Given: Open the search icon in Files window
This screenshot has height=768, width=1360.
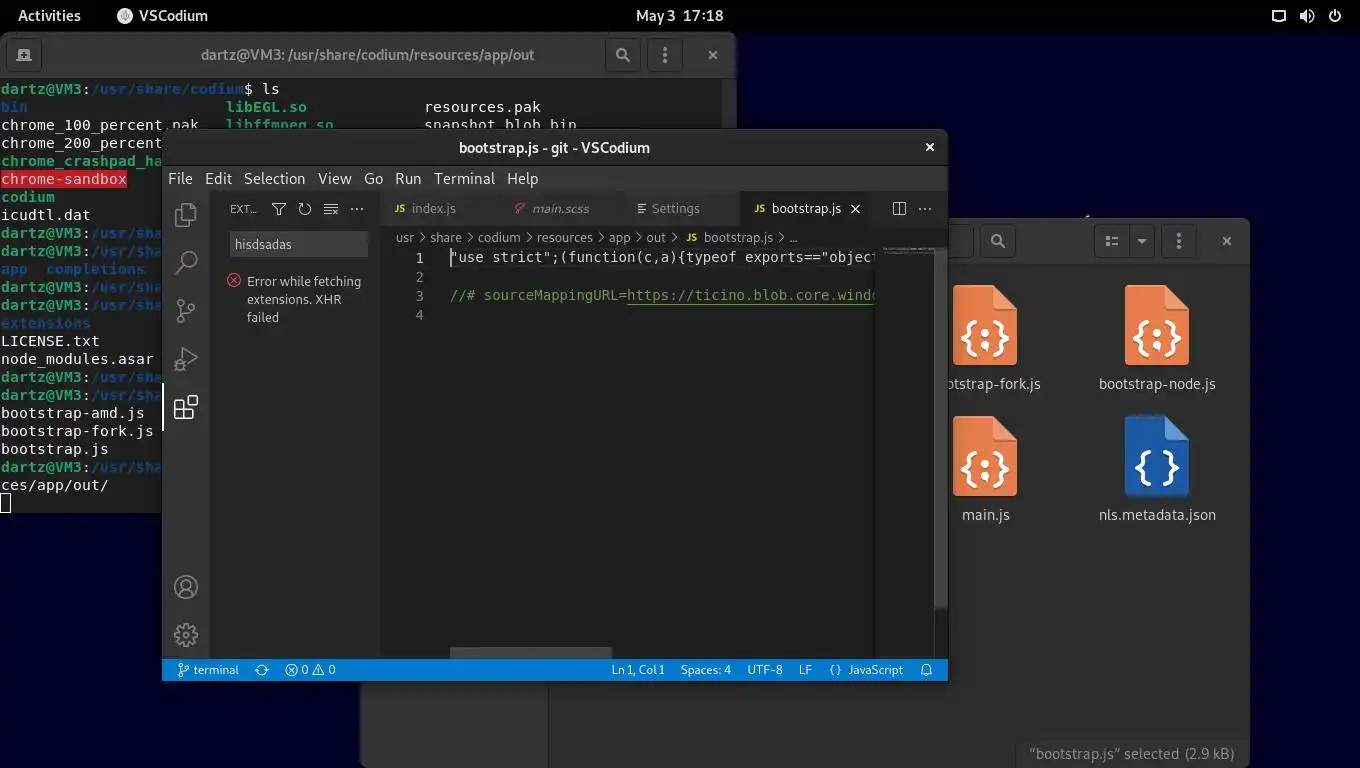Looking at the screenshot, I should point(998,241).
